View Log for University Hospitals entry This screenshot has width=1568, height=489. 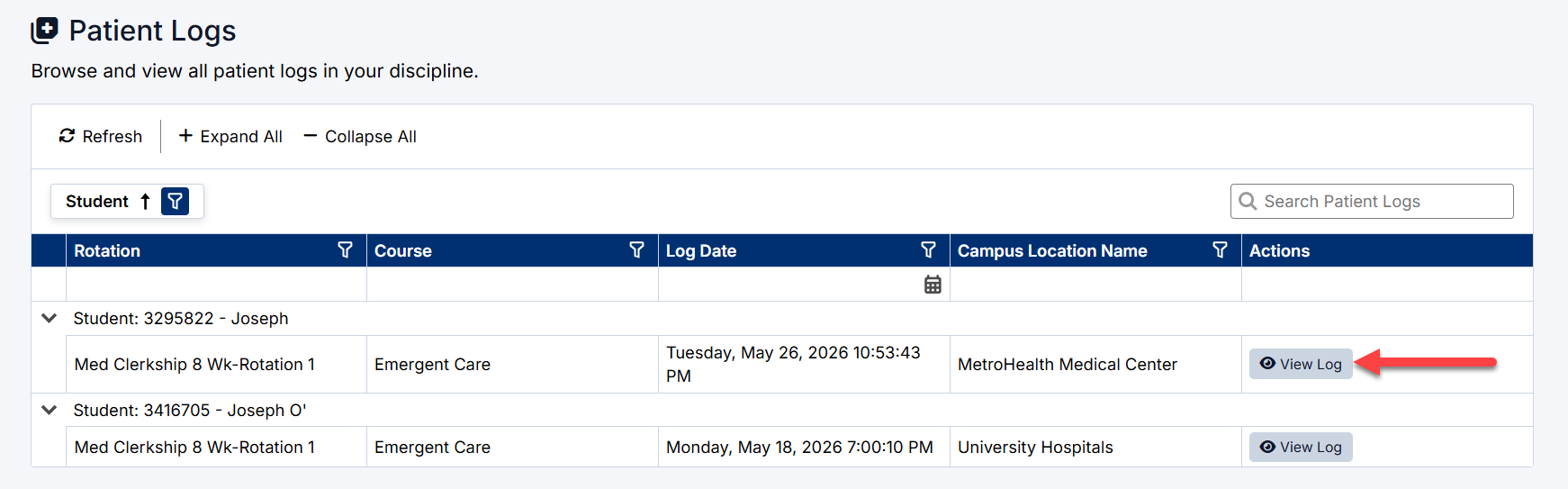pyautogui.click(x=1301, y=447)
